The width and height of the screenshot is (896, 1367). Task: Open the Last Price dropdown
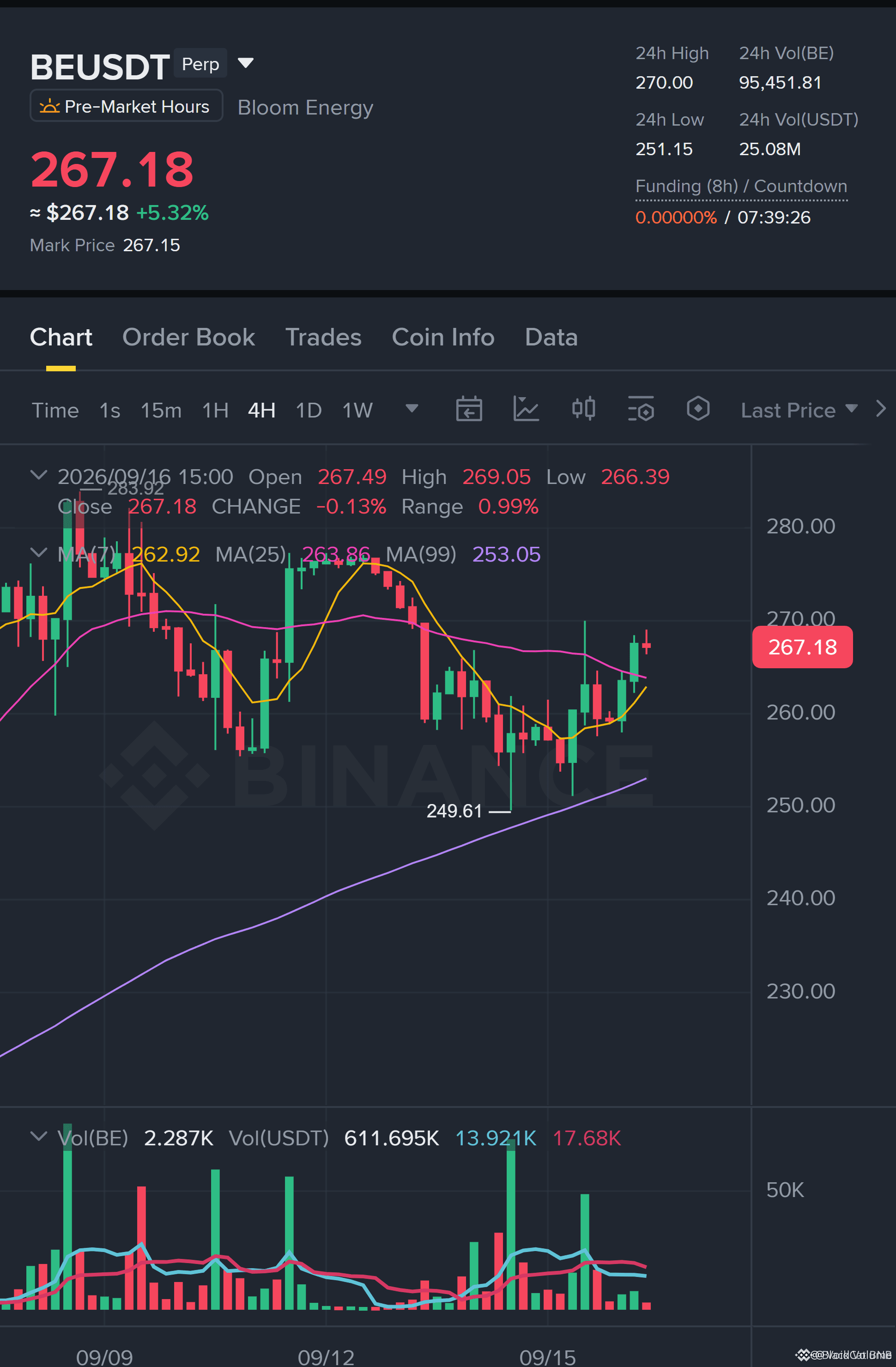point(799,410)
